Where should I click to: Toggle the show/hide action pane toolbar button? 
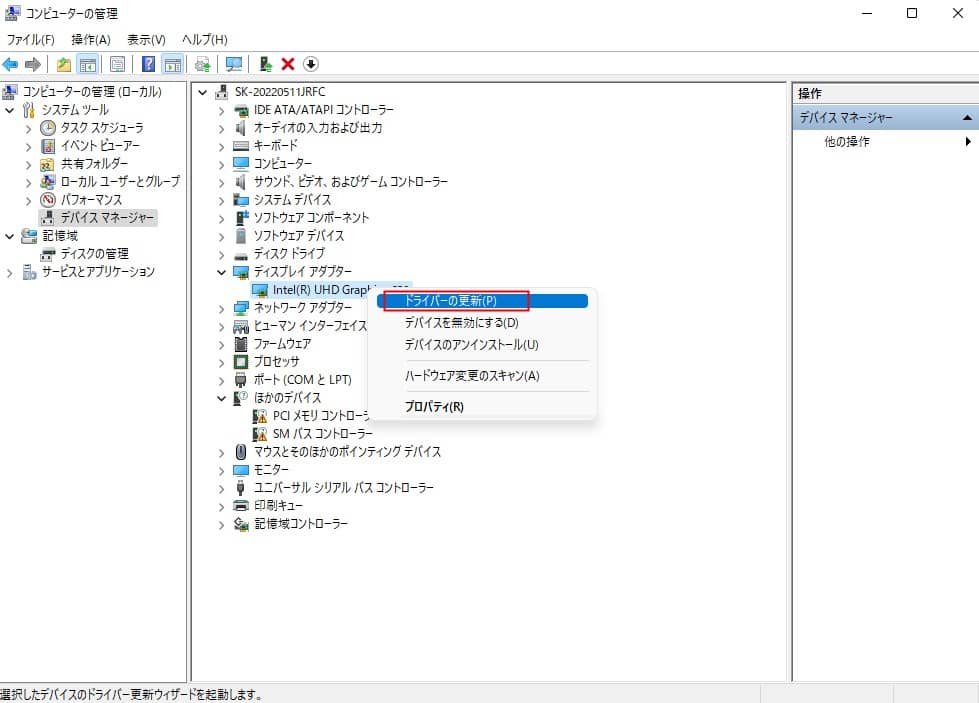coord(173,64)
